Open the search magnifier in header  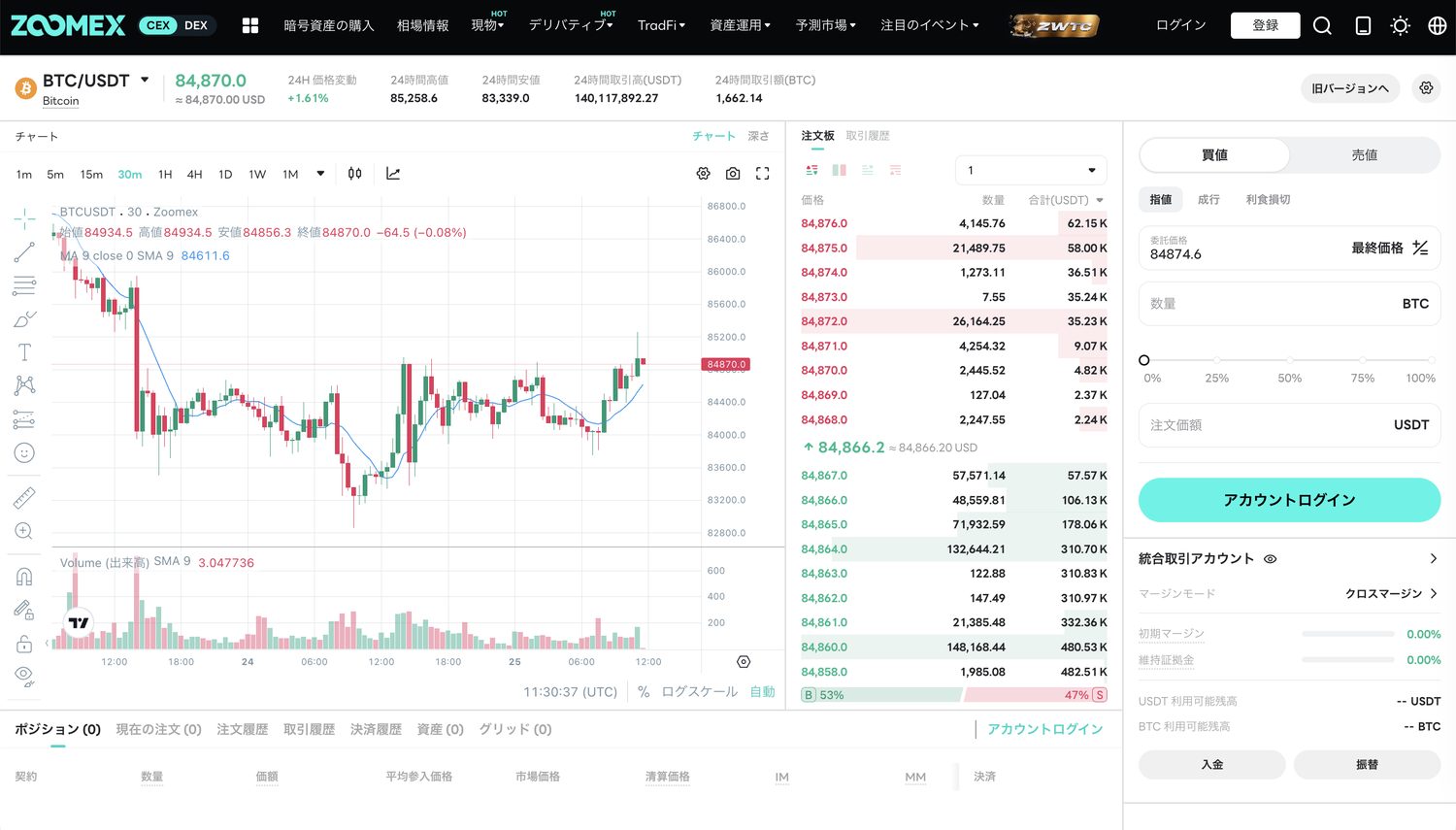click(x=1322, y=26)
